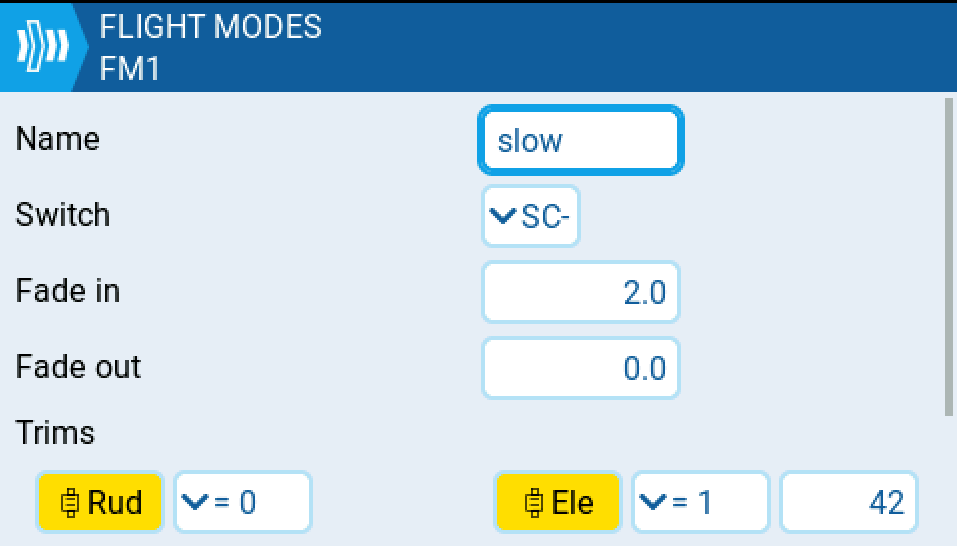
Task: Select the Fade out value 0.0
Action: pos(580,368)
